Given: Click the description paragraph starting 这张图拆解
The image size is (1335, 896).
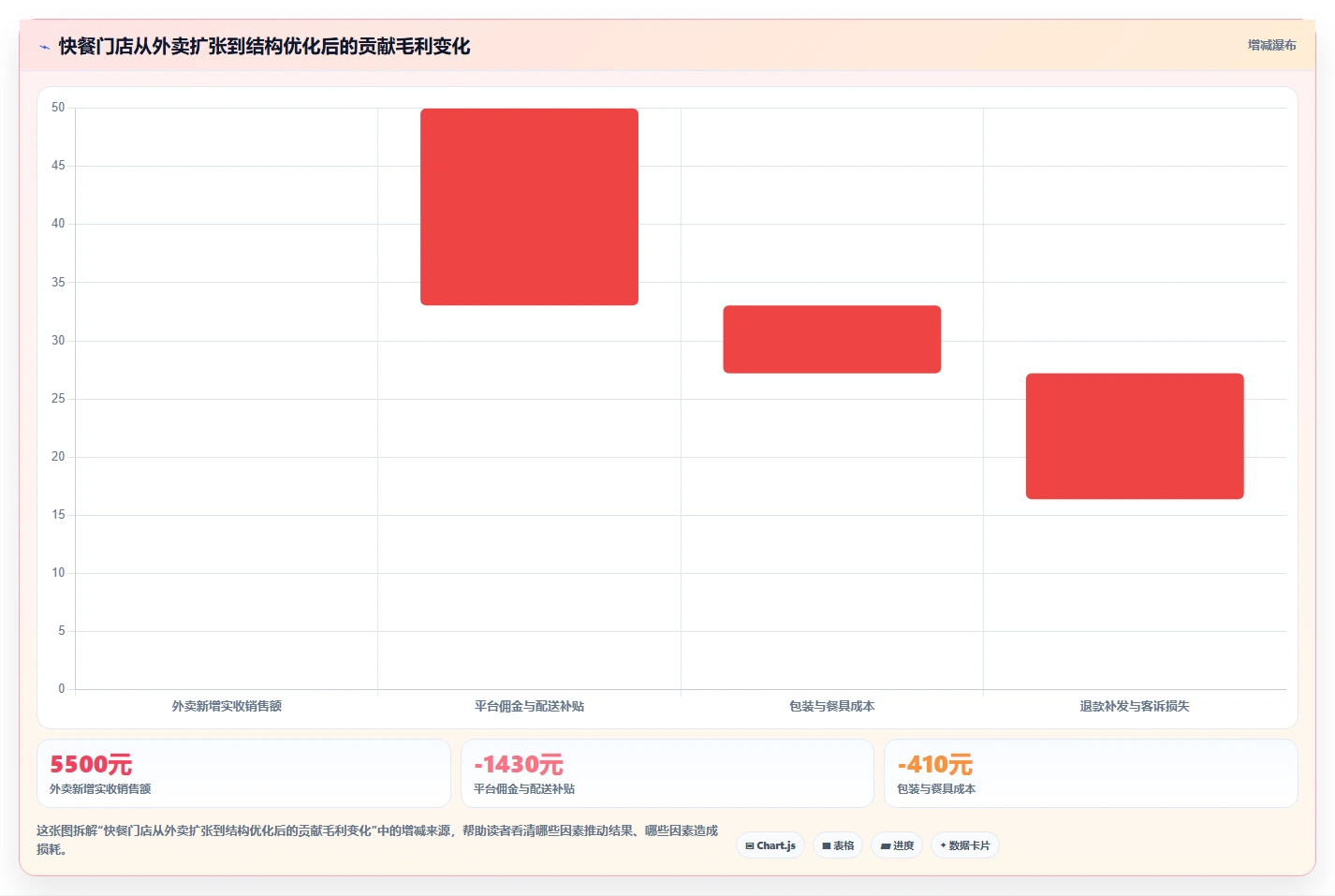Looking at the screenshot, I should tap(377, 840).
